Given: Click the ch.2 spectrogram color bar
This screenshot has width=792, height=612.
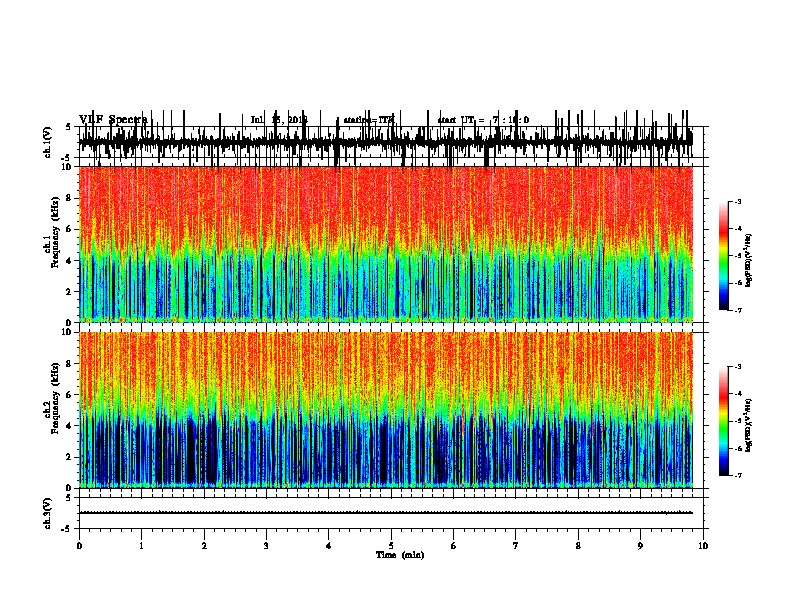Looking at the screenshot, I should (724, 421).
